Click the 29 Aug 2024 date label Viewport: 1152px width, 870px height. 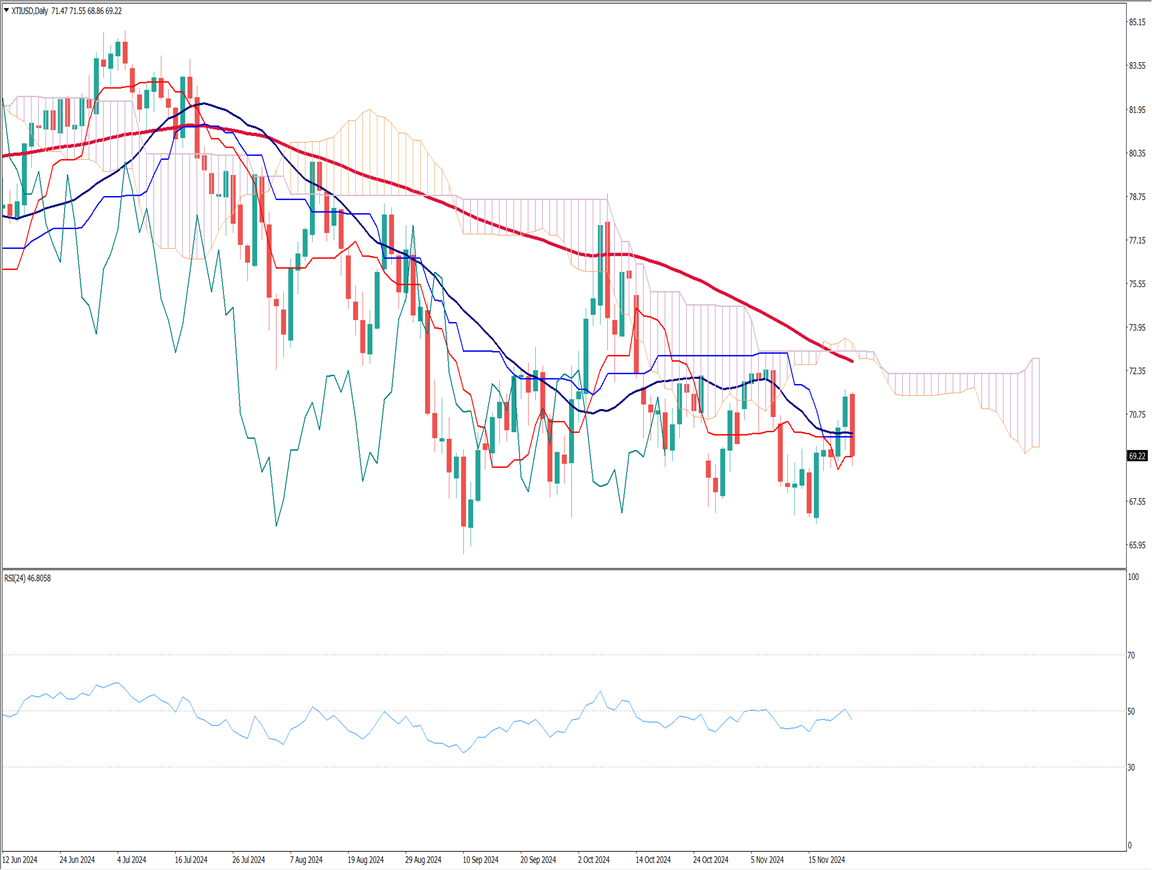tap(424, 859)
